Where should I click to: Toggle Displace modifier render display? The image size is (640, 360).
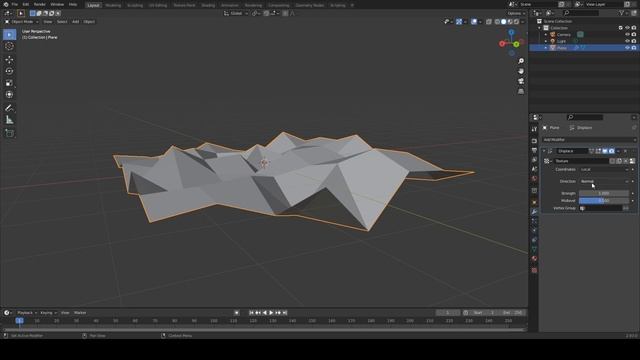tap(611, 151)
